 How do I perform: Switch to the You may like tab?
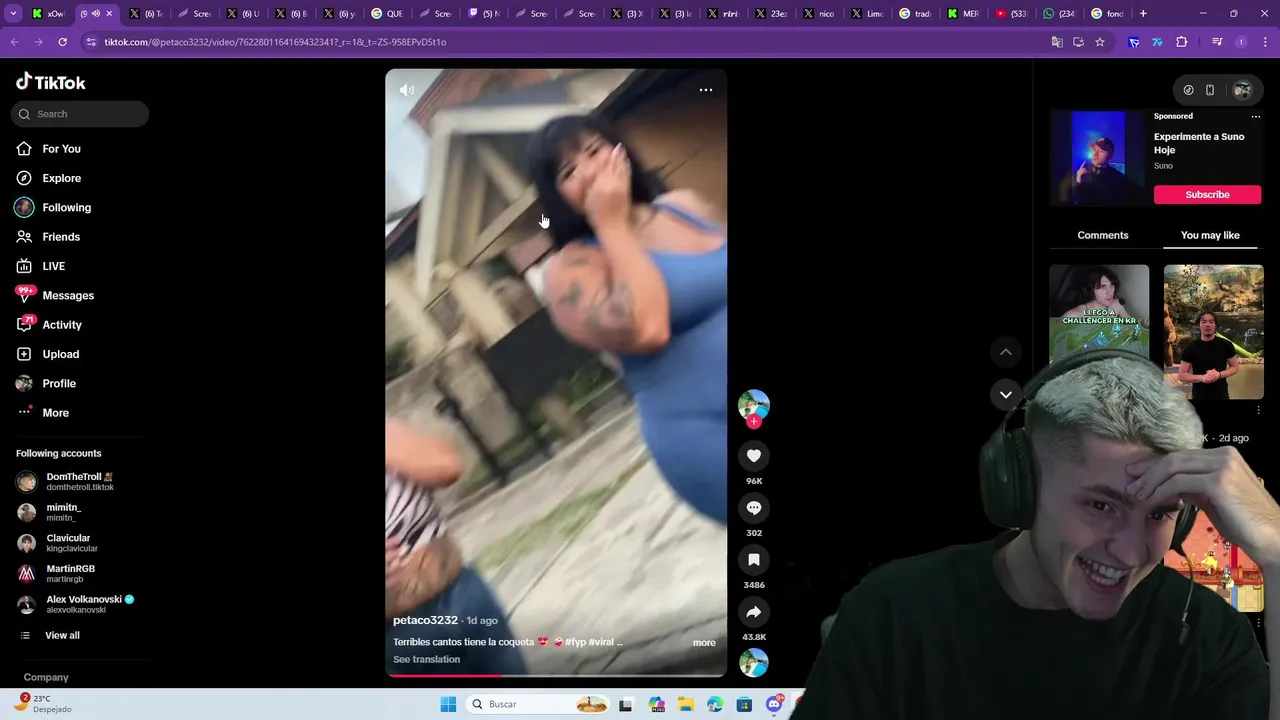(1210, 235)
